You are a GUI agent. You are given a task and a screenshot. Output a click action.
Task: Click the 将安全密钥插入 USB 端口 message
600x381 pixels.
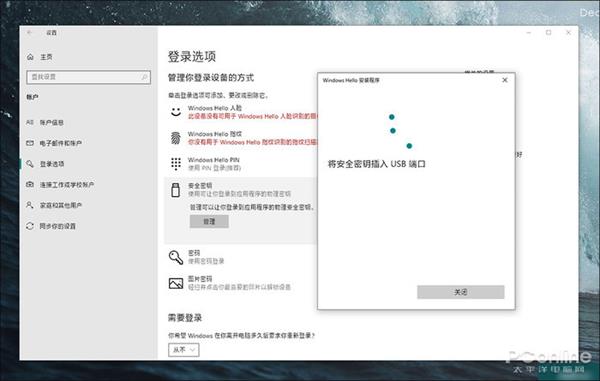click(x=377, y=164)
